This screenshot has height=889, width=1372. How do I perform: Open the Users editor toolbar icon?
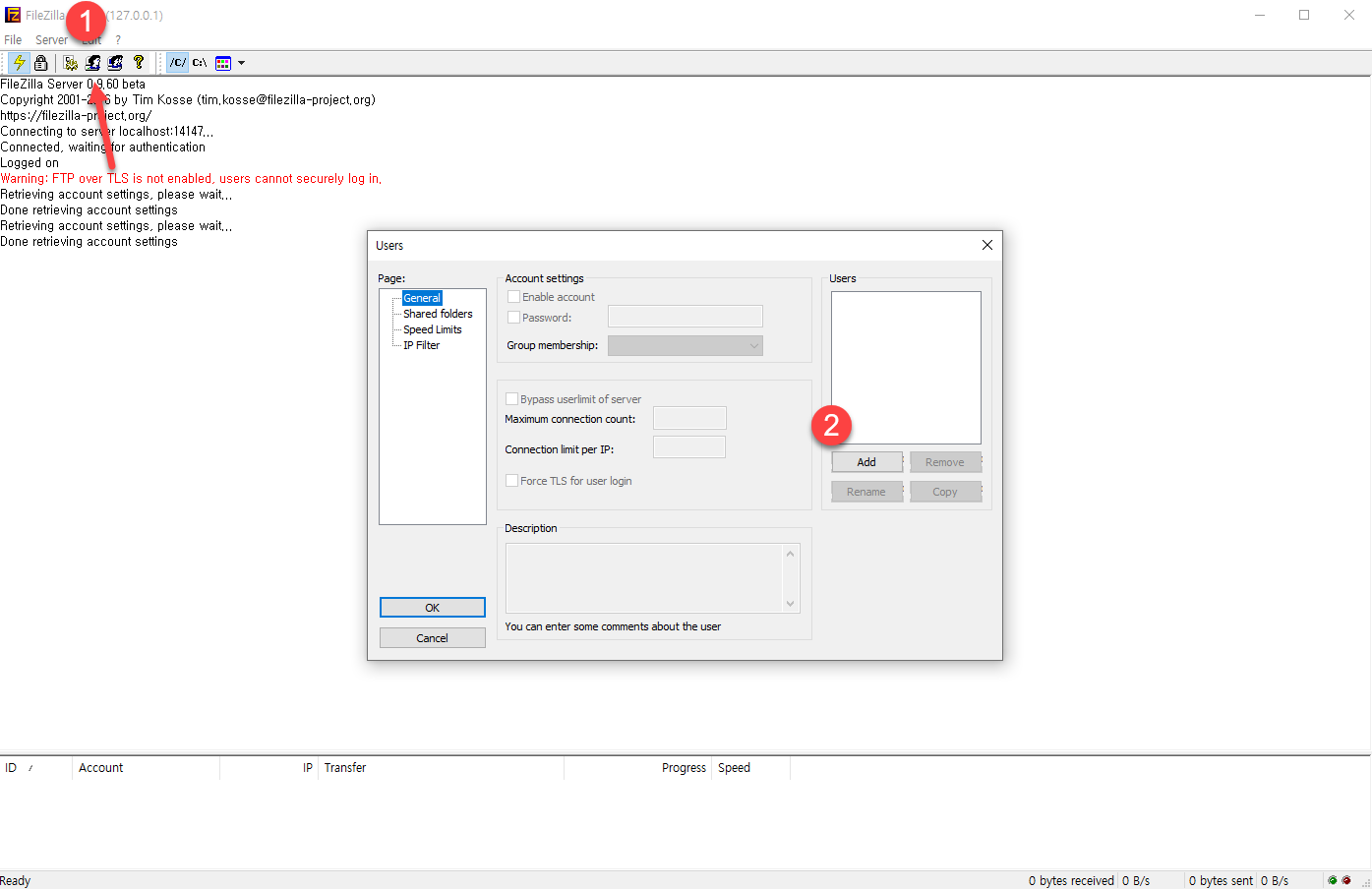tap(93, 62)
